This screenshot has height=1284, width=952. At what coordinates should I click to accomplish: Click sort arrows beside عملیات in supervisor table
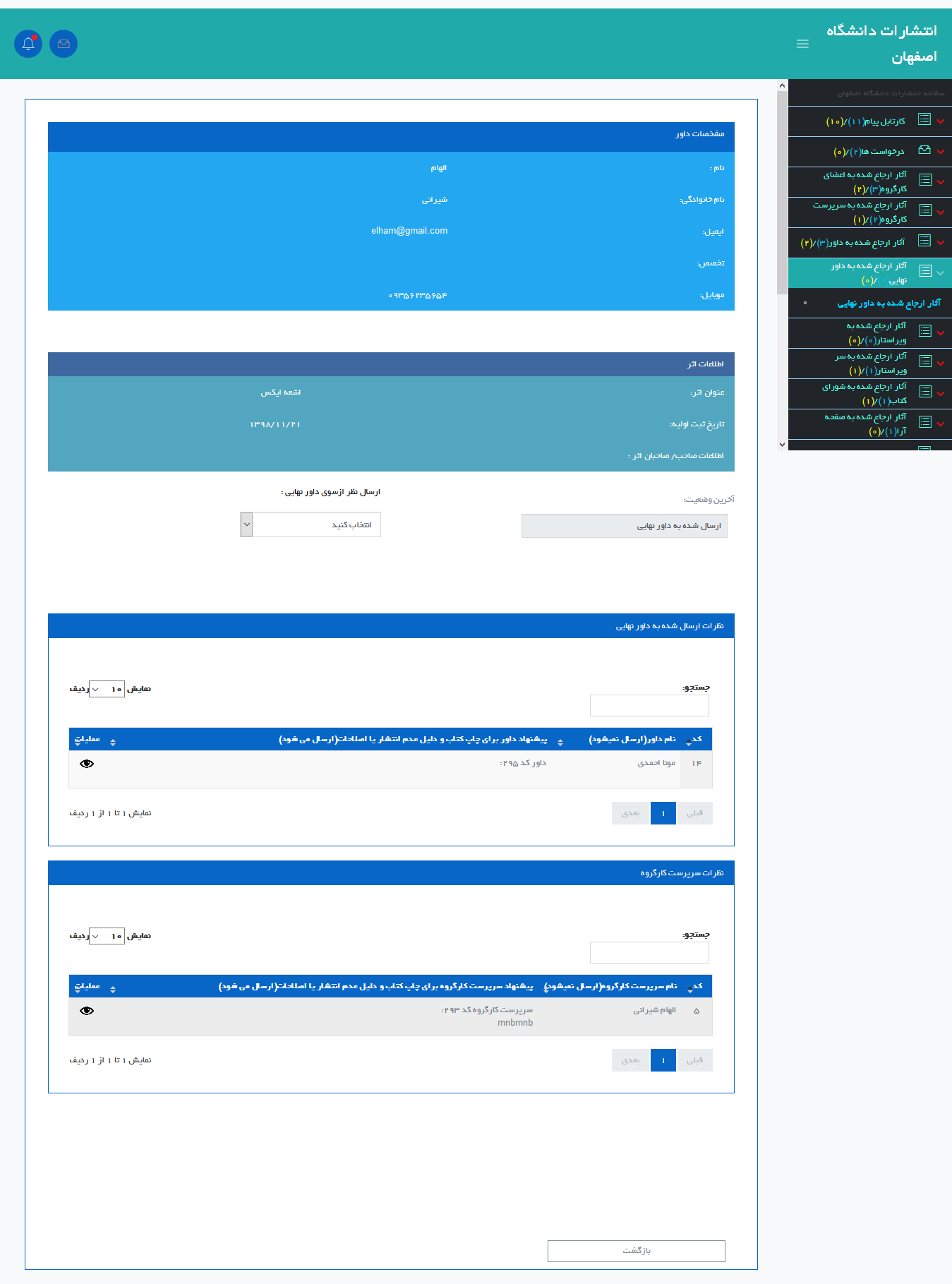coord(113,988)
